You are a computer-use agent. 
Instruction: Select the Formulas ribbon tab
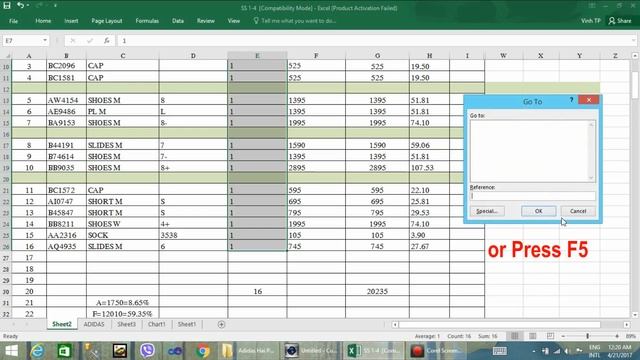click(147, 21)
